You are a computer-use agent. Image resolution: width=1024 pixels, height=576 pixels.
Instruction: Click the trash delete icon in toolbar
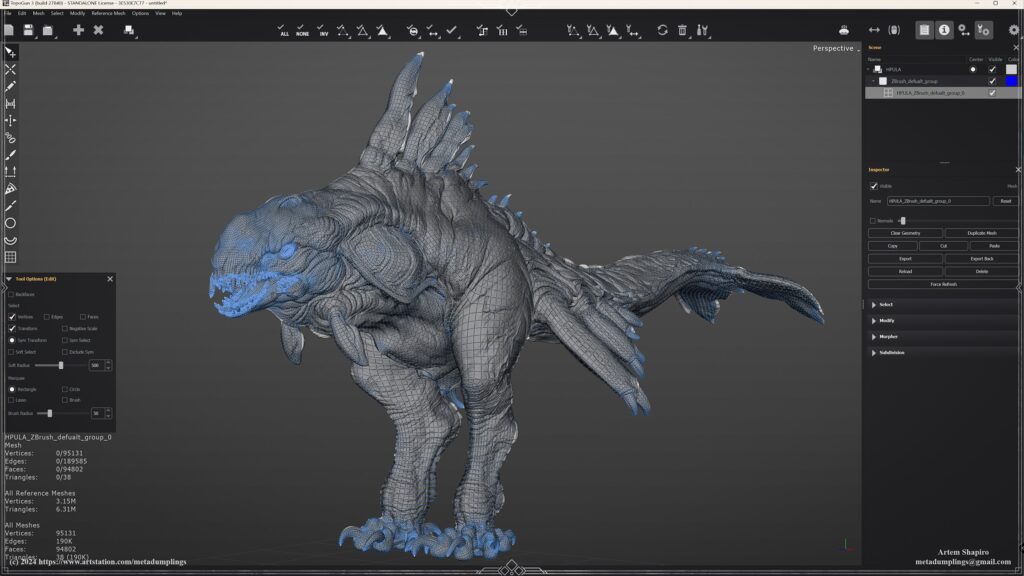click(x=682, y=31)
